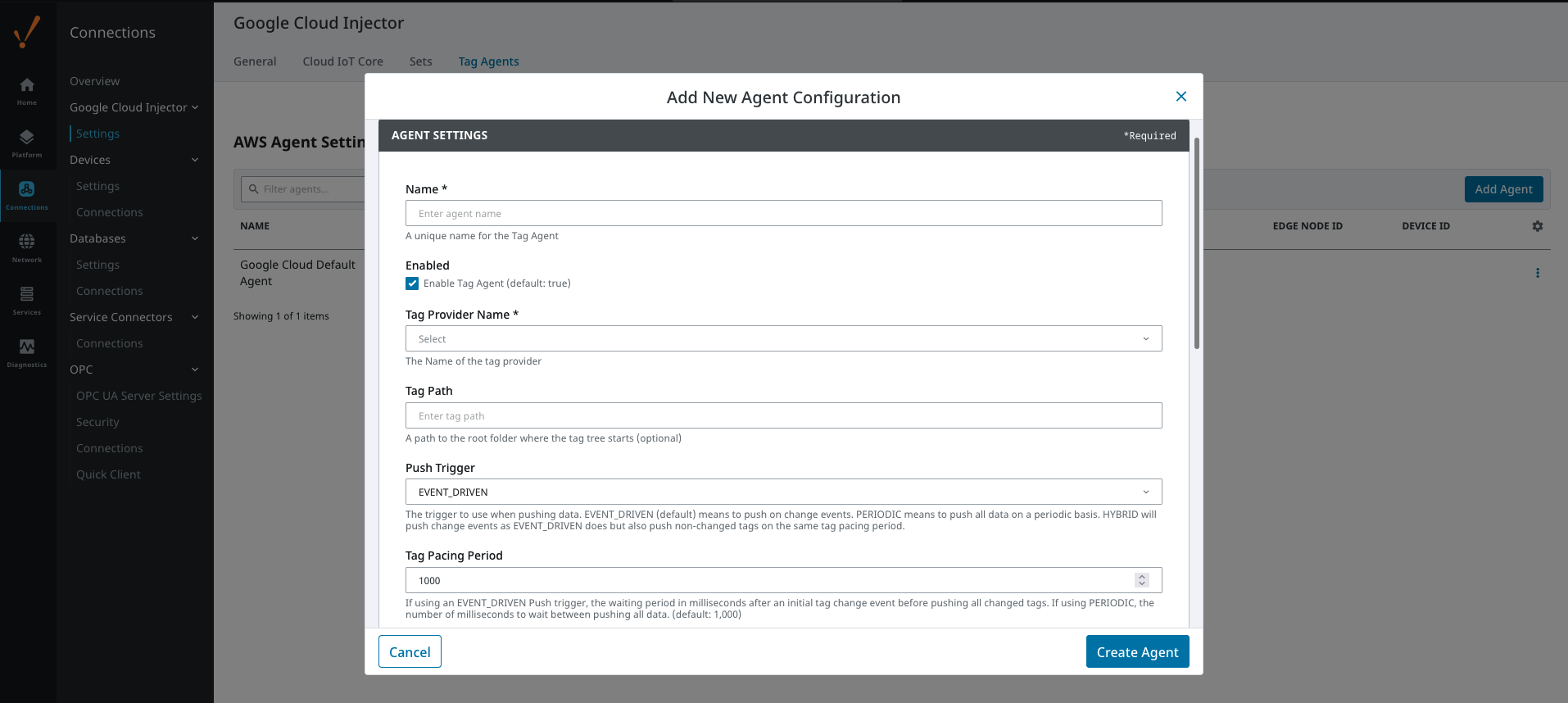The image size is (1568, 703).
Task: Open the Push Trigger dropdown
Action: pyautogui.click(x=783, y=492)
